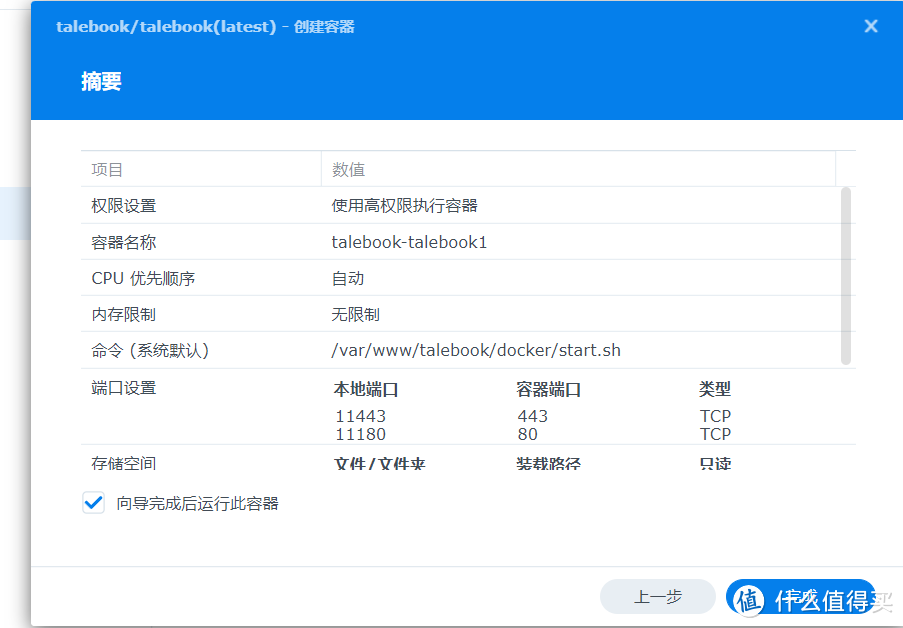Image resolution: width=903 pixels, height=628 pixels.
Task: Click the 上一步 button
Action: pyautogui.click(x=658, y=596)
